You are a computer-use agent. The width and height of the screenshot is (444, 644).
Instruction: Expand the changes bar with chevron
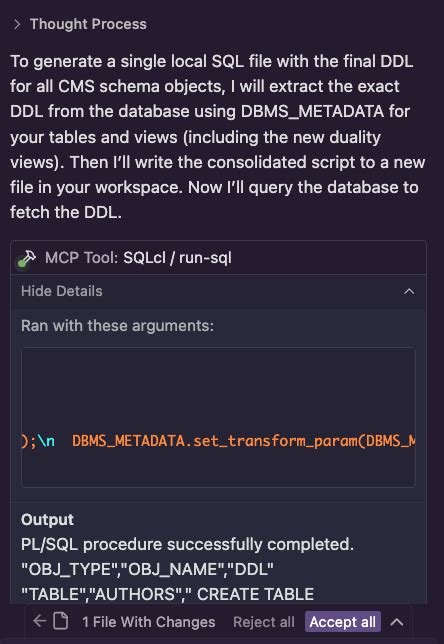(396, 622)
